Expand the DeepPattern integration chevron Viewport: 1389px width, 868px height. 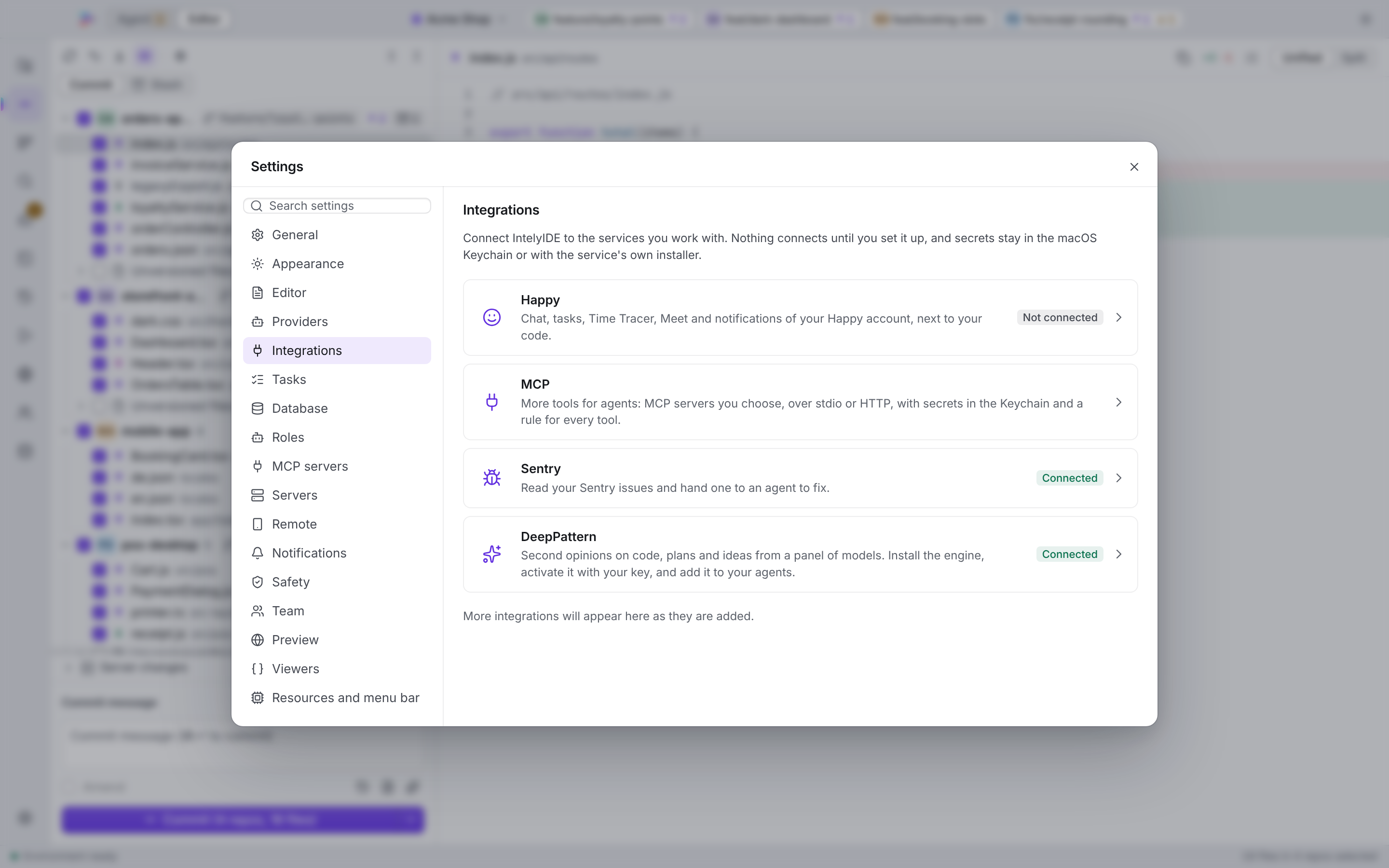coord(1118,554)
